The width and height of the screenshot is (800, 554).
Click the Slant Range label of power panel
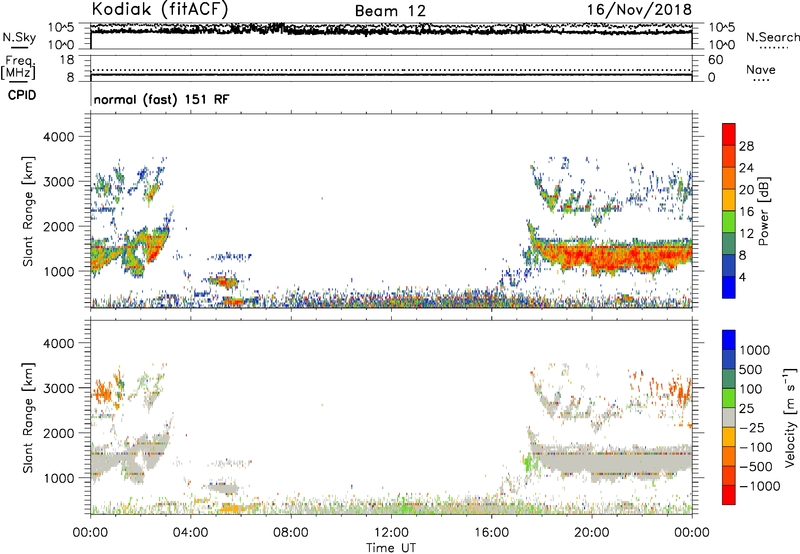28,211
